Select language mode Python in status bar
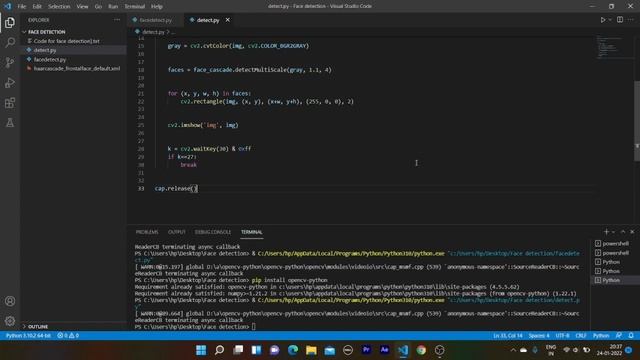This screenshot has width=640, height=360. coord(601,336)
